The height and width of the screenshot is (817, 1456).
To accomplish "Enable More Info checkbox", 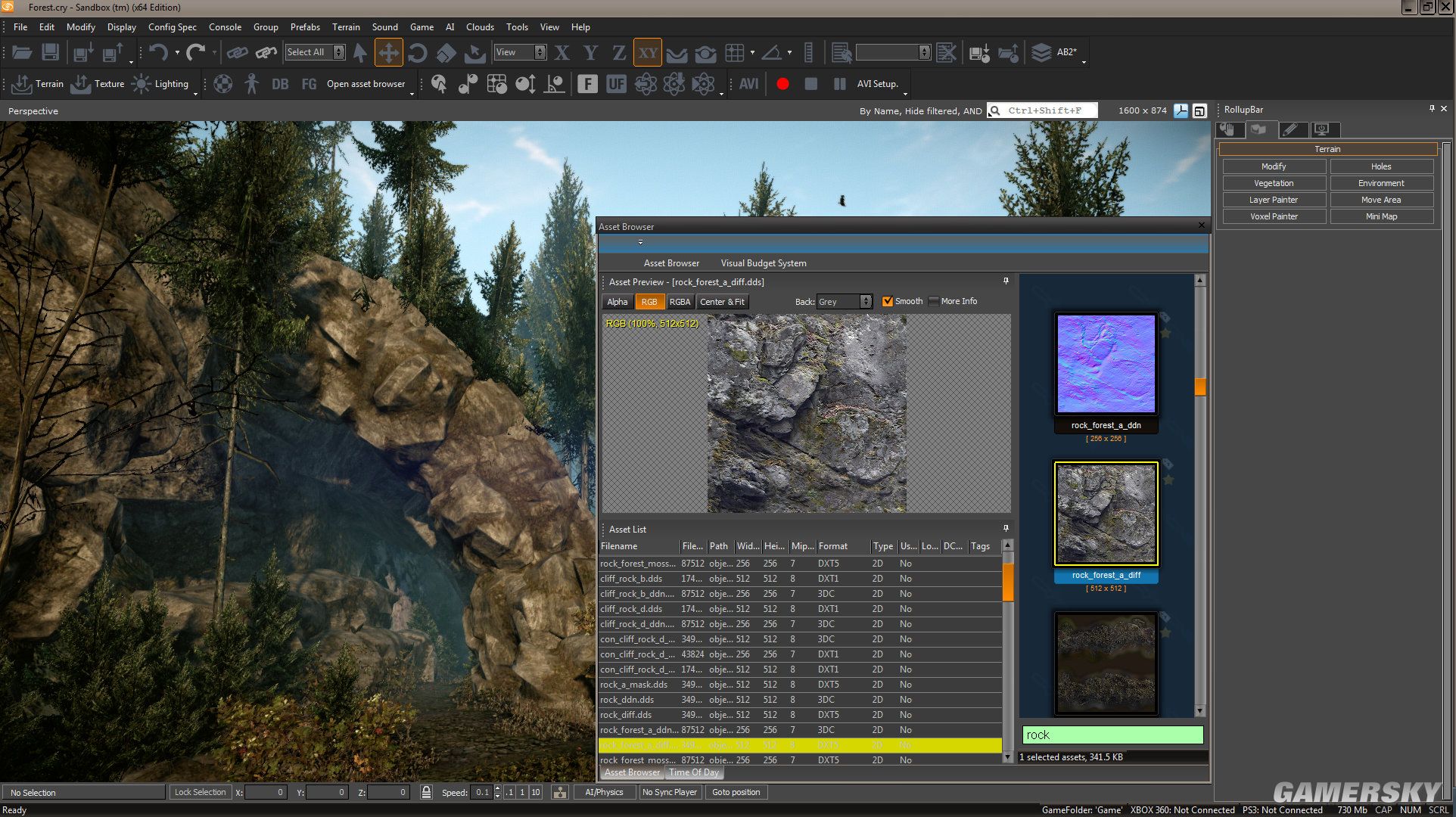I will [934, 302].
